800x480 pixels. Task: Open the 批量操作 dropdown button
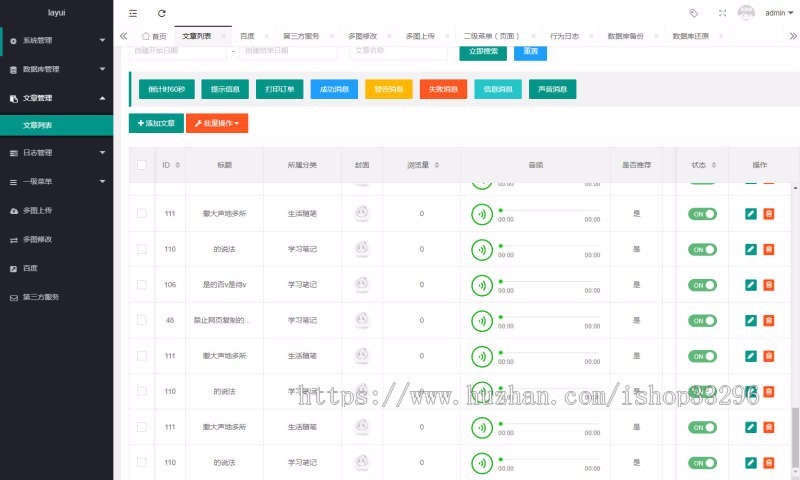pos(216,123)
